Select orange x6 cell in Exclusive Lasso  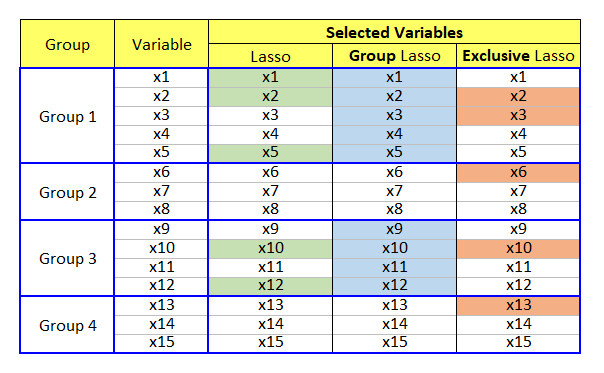coord(518,173)
